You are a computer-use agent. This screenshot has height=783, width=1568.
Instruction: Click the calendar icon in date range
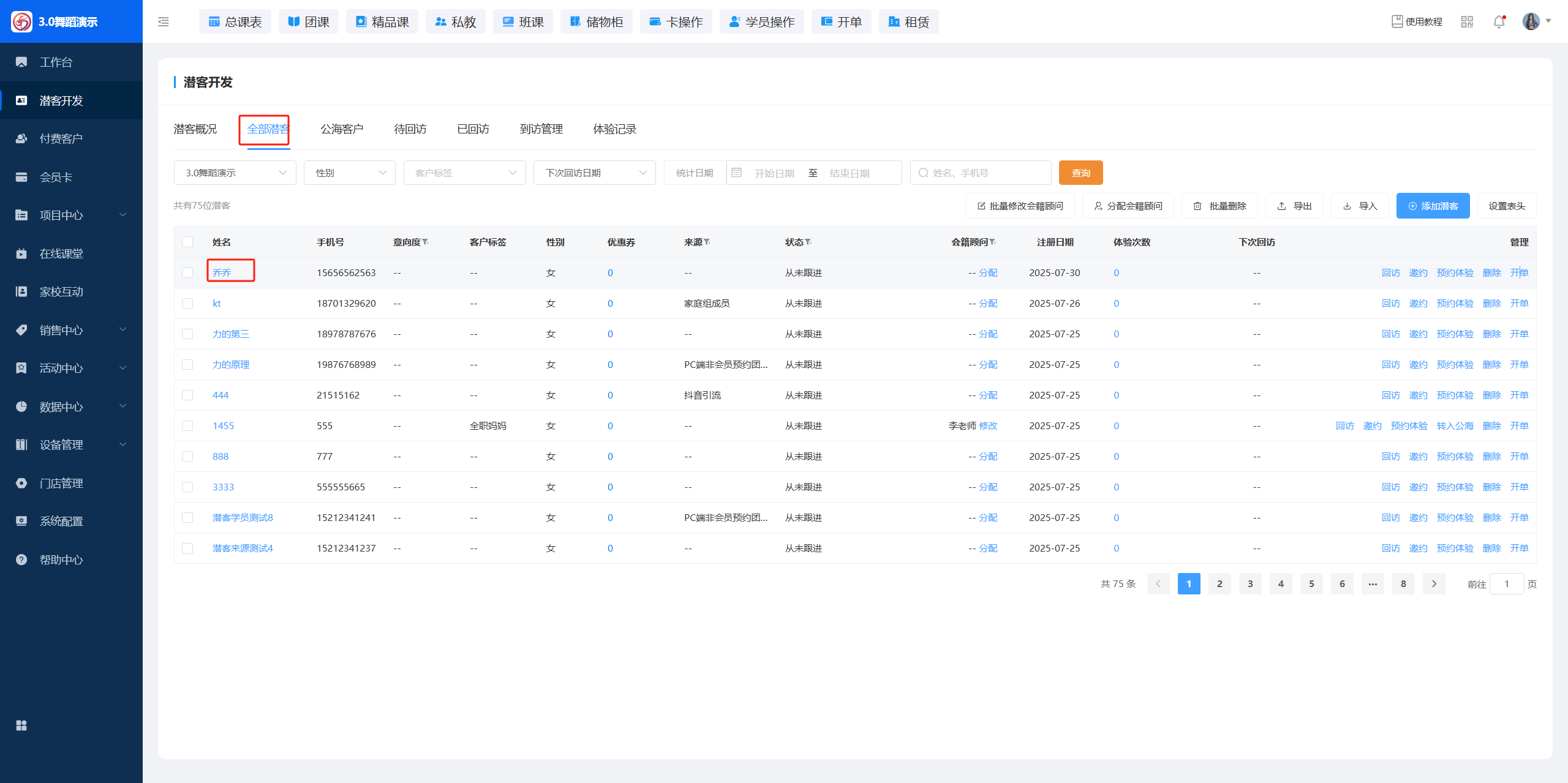click(737, 173)
